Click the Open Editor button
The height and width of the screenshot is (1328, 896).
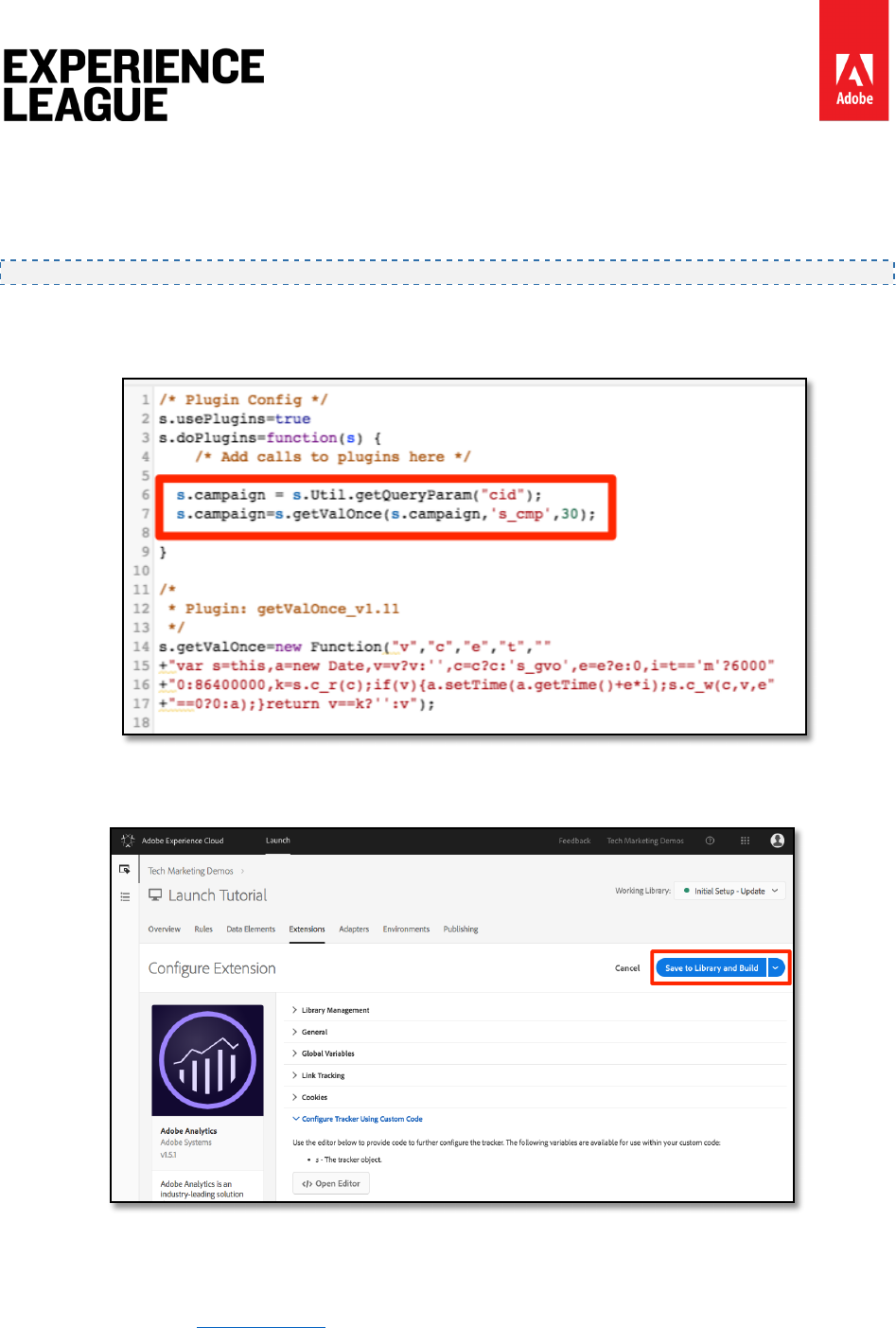(331, 1183)
